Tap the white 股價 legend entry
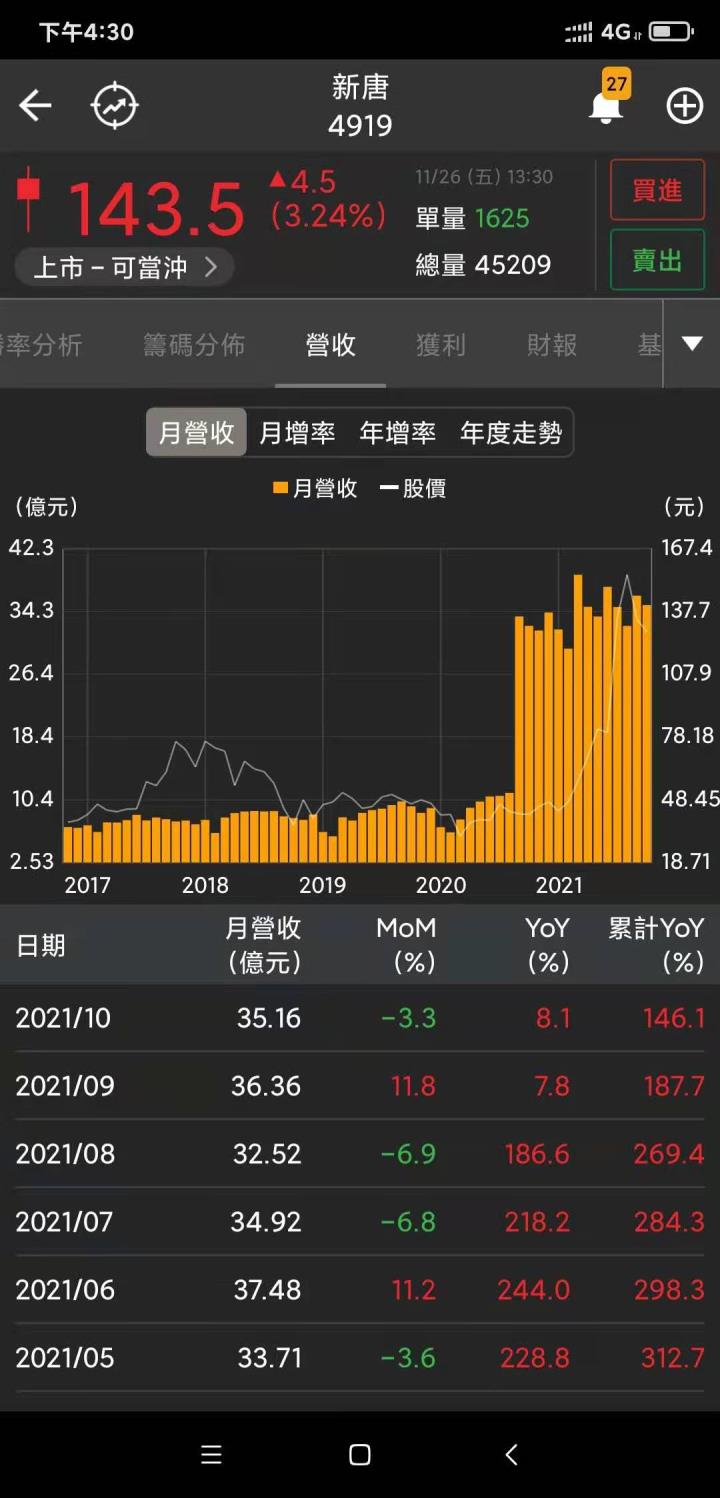The width and height of the screenshot is (720, 1498). pyautogui.click(x=413, y=488)
